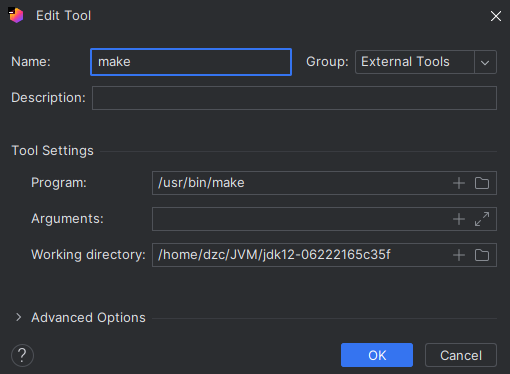Browse for Working directory folder
Image resolution: width=510 pixels, height=374 pixels.
(482, 255)
